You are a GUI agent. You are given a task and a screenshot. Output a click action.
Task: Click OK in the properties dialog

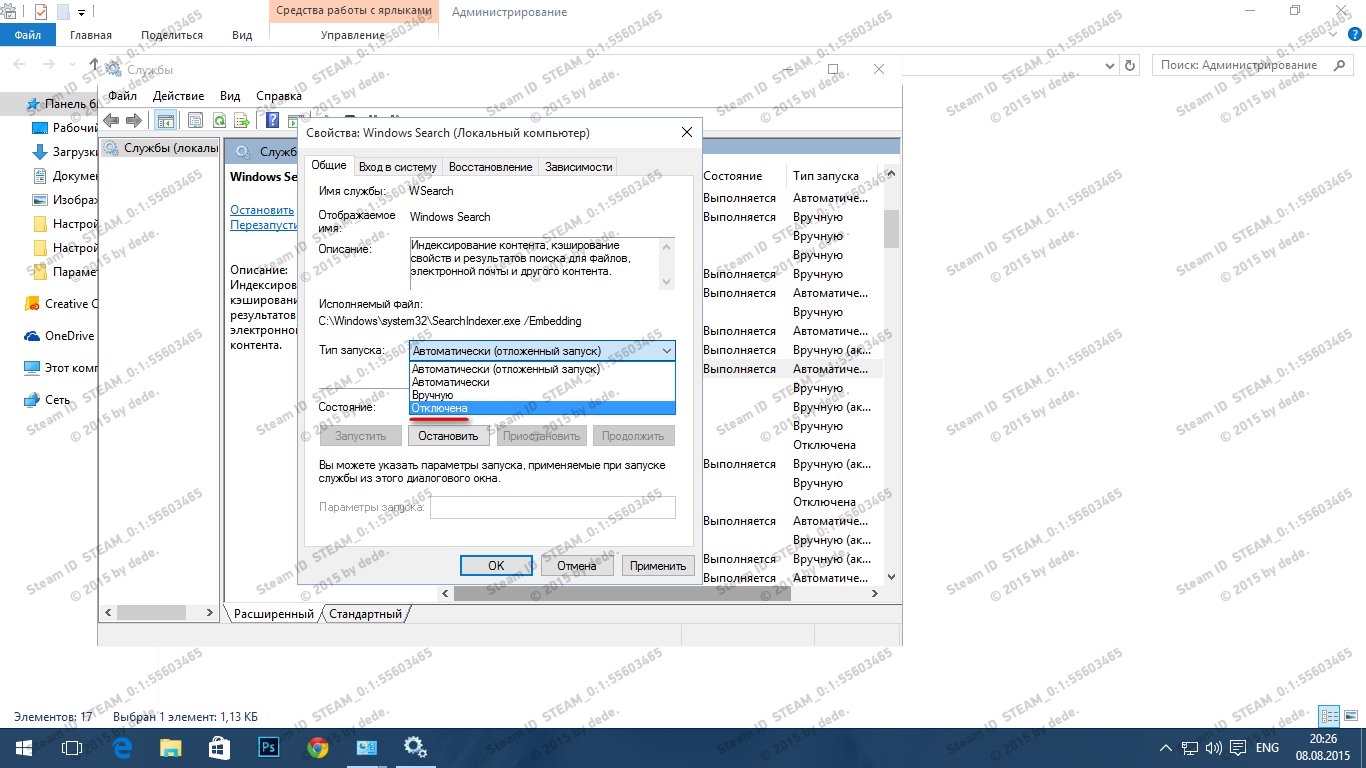(x=496, y=566)
